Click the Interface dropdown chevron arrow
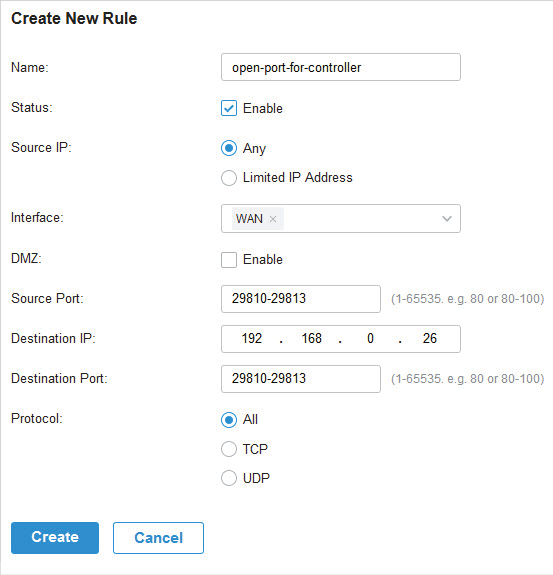Screen dimensions: 553x575 pyautogui.click(x=447, y=219)
